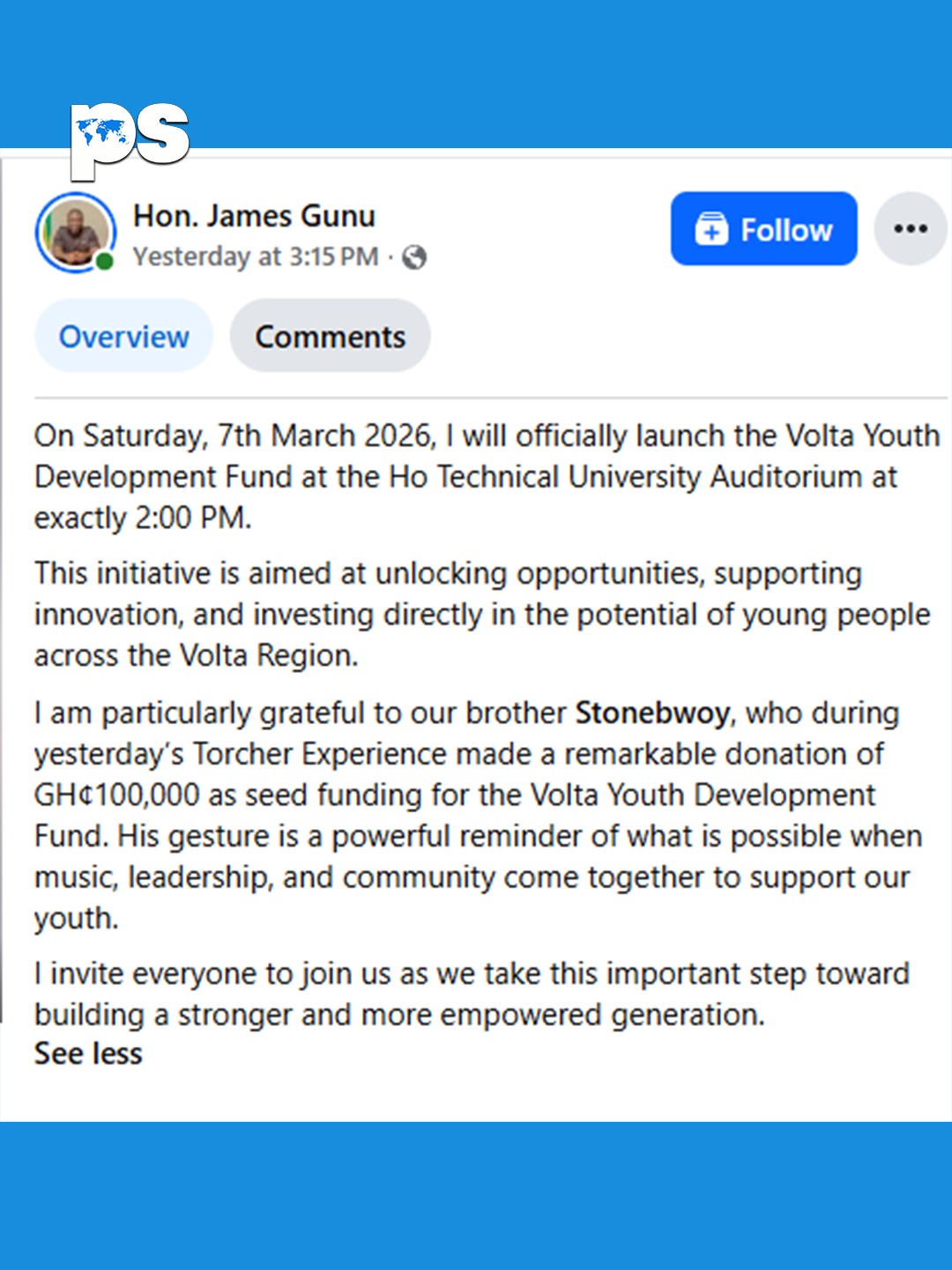Click the bold Stonebwoy mention
Image resolution: width=952 pixels, height=1270 pixels.
coord(652,713)
